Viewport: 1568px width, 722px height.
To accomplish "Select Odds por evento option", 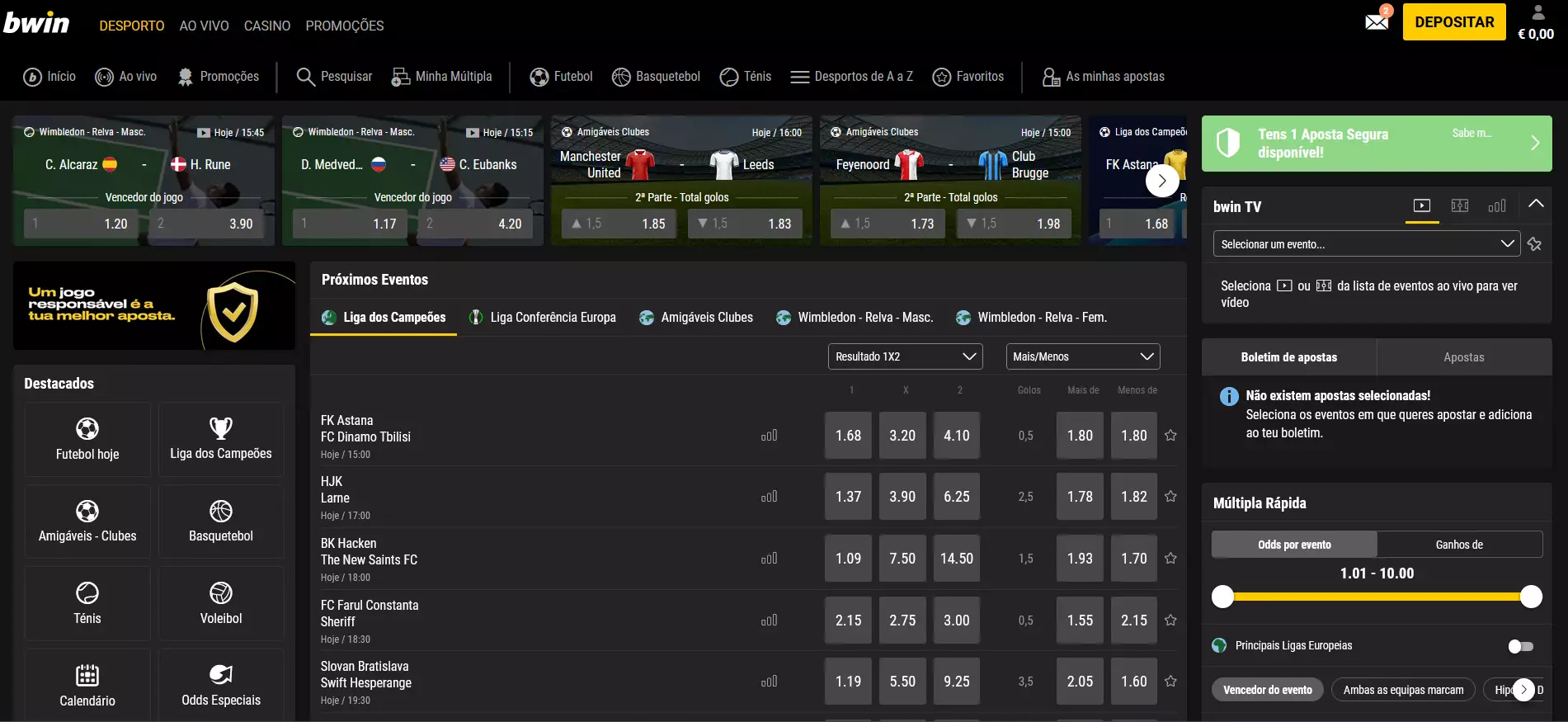I will click(x=1294, y=545).
